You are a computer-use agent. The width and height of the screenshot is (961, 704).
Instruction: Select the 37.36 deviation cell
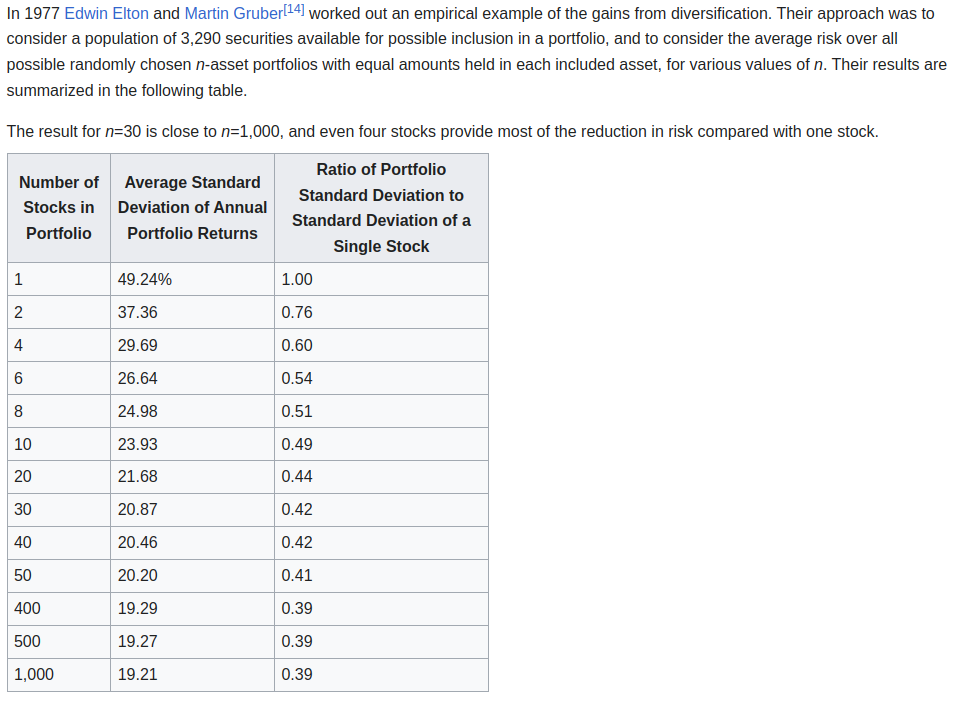tap(138, 313)
